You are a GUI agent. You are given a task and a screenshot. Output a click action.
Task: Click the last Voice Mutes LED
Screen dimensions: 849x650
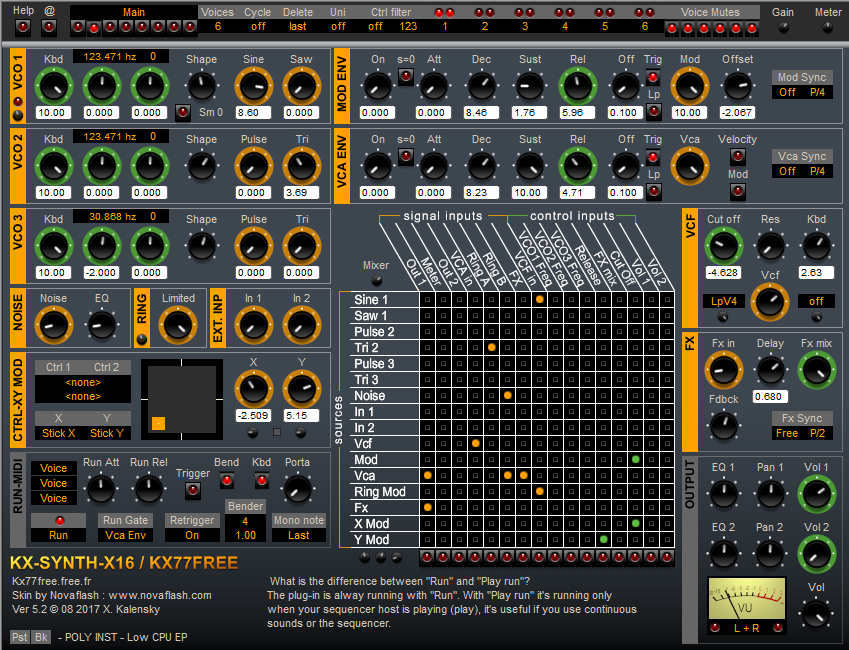752,29
